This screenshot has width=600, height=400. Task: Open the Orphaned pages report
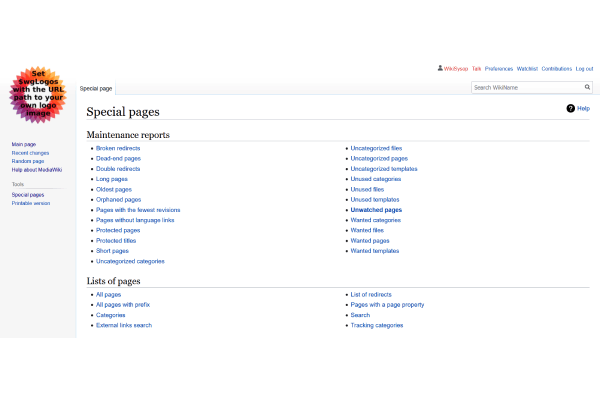(118, 200)
